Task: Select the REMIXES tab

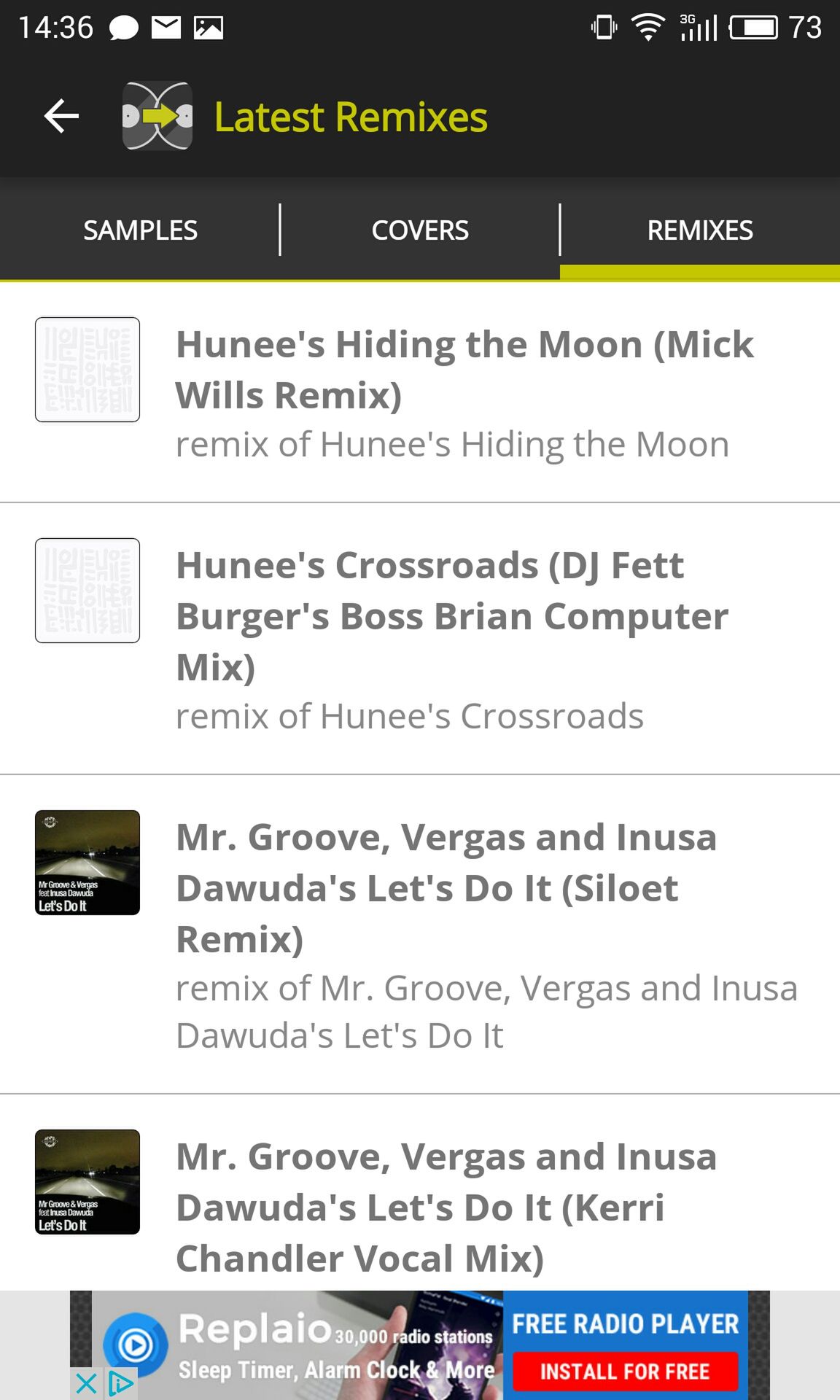Action: pos(700,230)
